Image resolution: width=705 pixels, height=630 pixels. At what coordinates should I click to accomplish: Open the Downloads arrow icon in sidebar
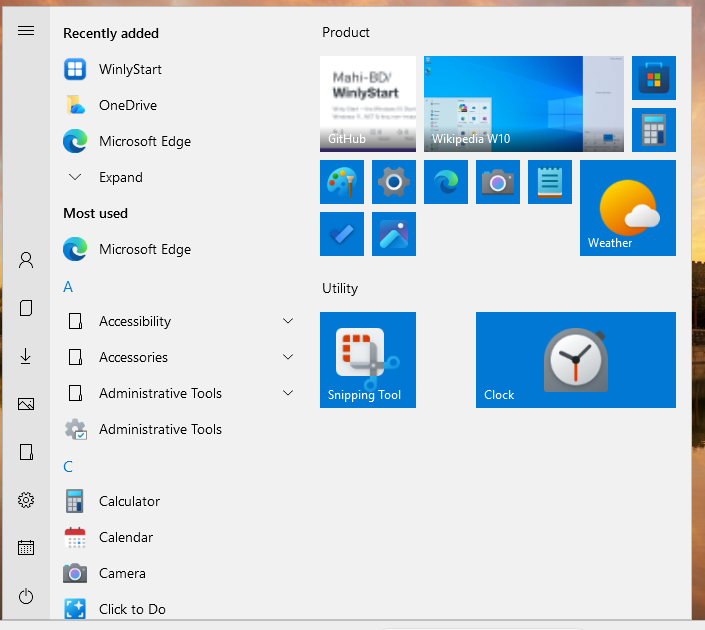tap(26, 356)
